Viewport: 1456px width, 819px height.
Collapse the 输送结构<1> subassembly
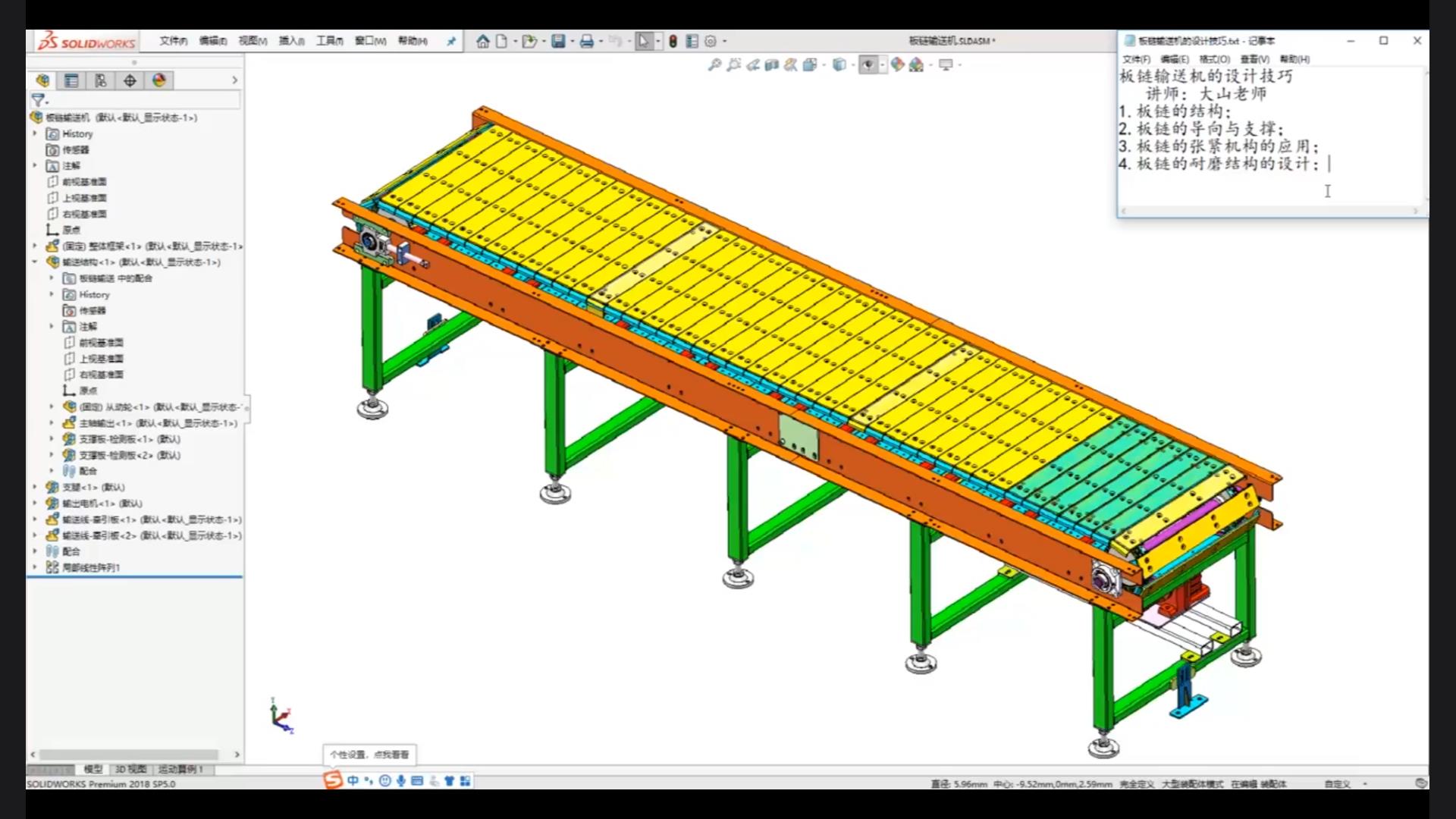coord(35,262)
